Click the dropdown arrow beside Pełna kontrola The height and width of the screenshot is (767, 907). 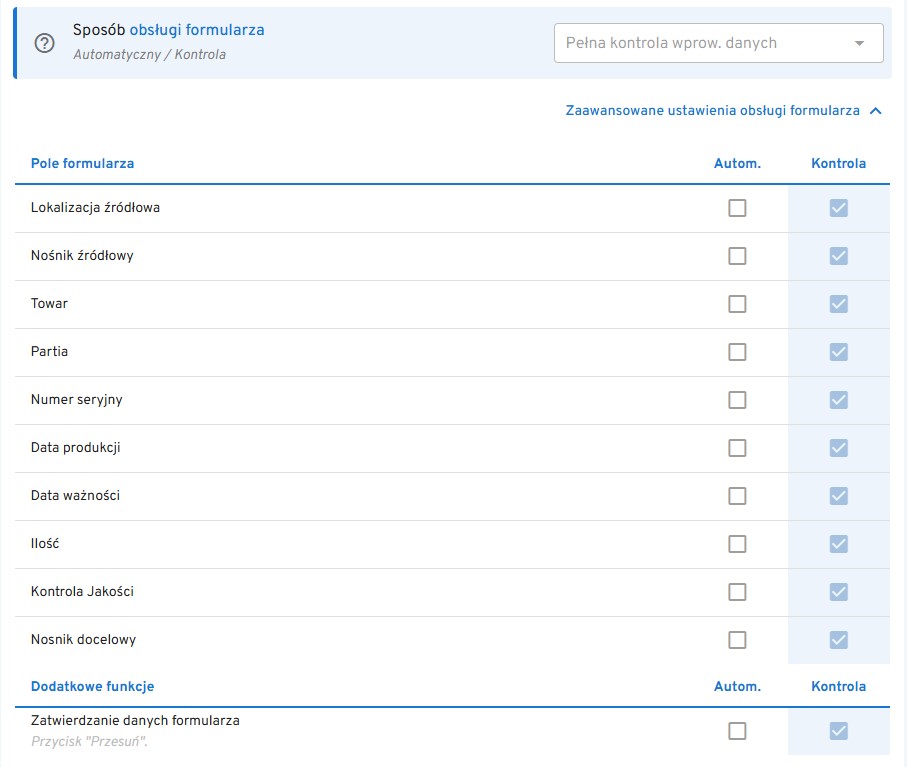[859, 43]
